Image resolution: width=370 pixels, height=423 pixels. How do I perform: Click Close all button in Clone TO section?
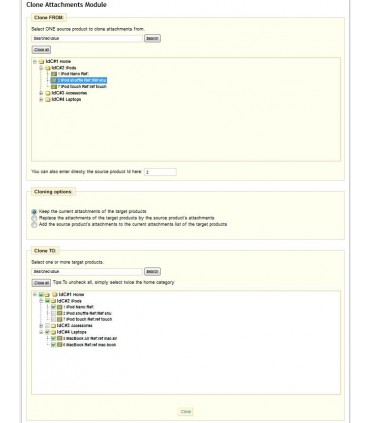(41, 283)
